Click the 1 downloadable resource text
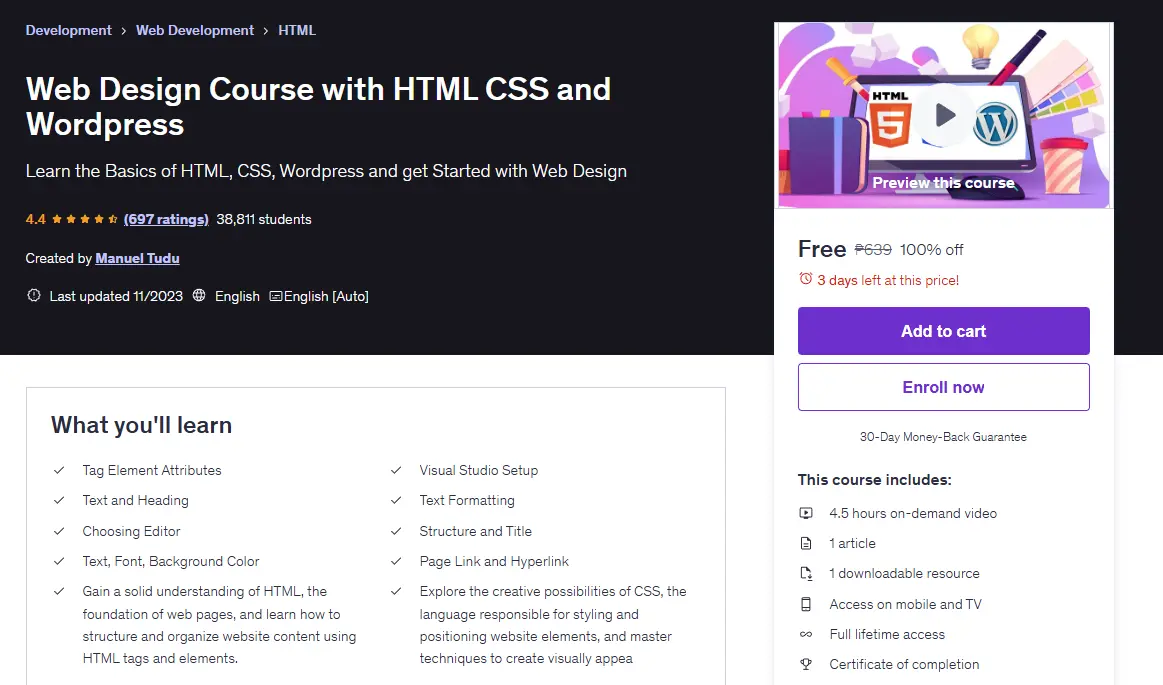Screen dimensions: 1163x685 pyautogui.click(x=904, y=573)
